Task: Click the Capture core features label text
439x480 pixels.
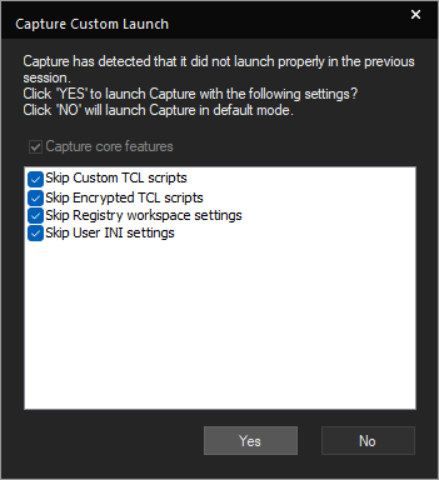Action: [x=109, y=147]
